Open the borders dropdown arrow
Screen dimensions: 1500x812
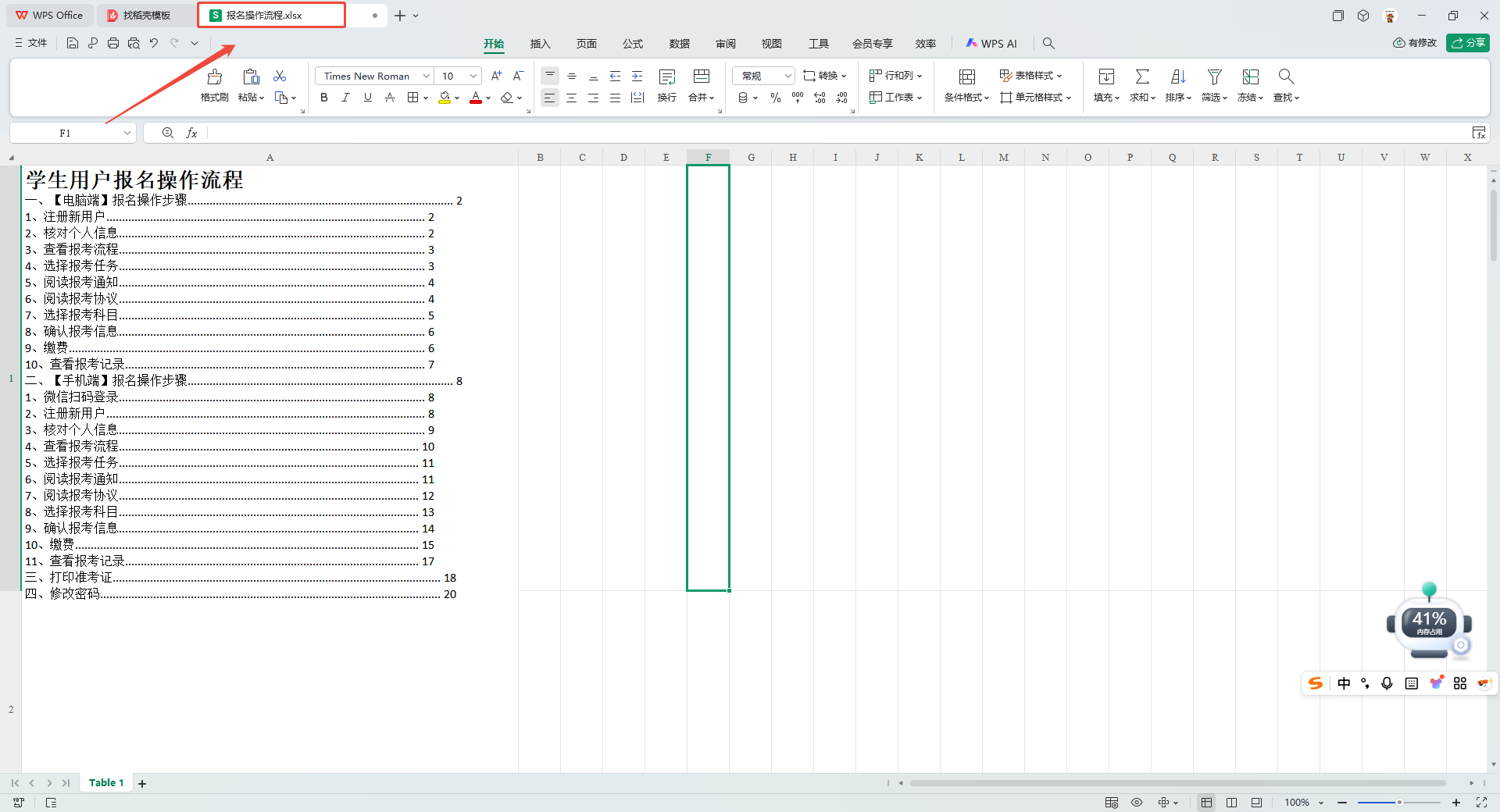point(426,98)
